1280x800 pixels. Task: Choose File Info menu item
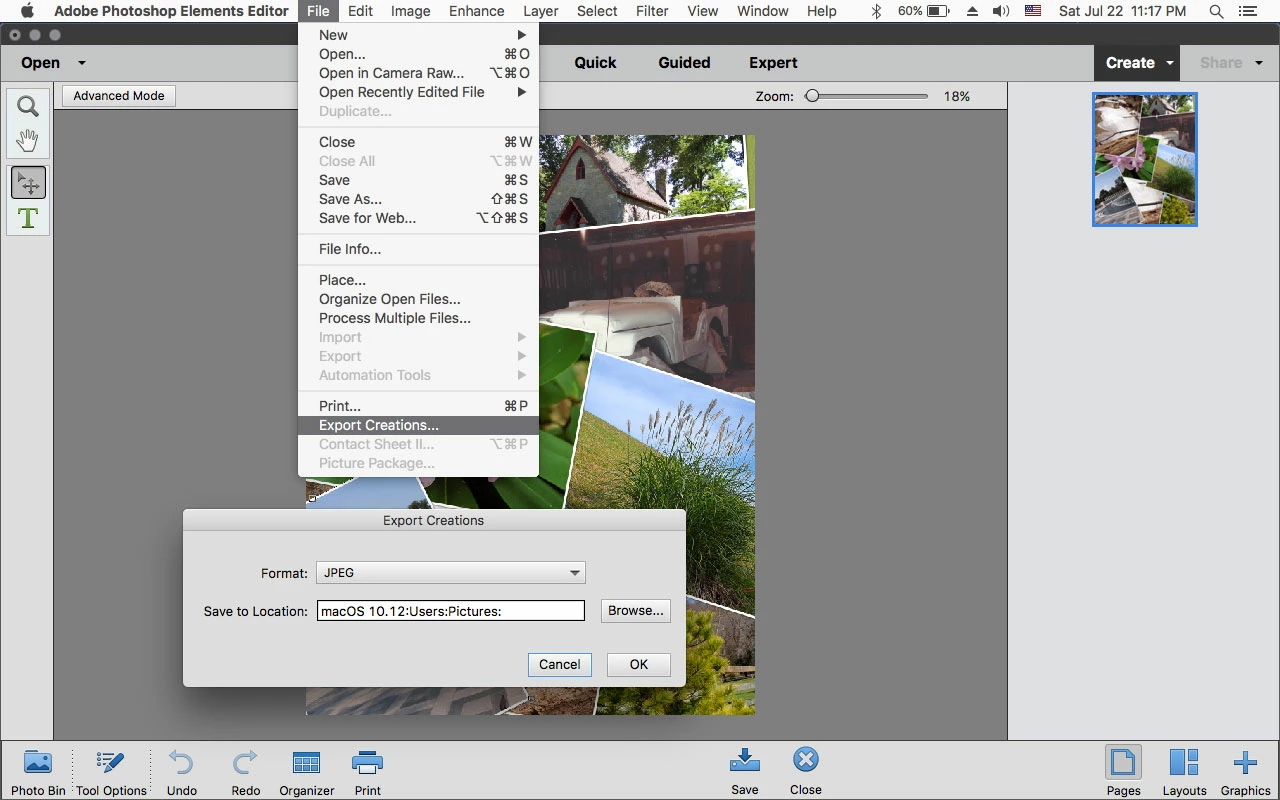[x=418, y=249]
